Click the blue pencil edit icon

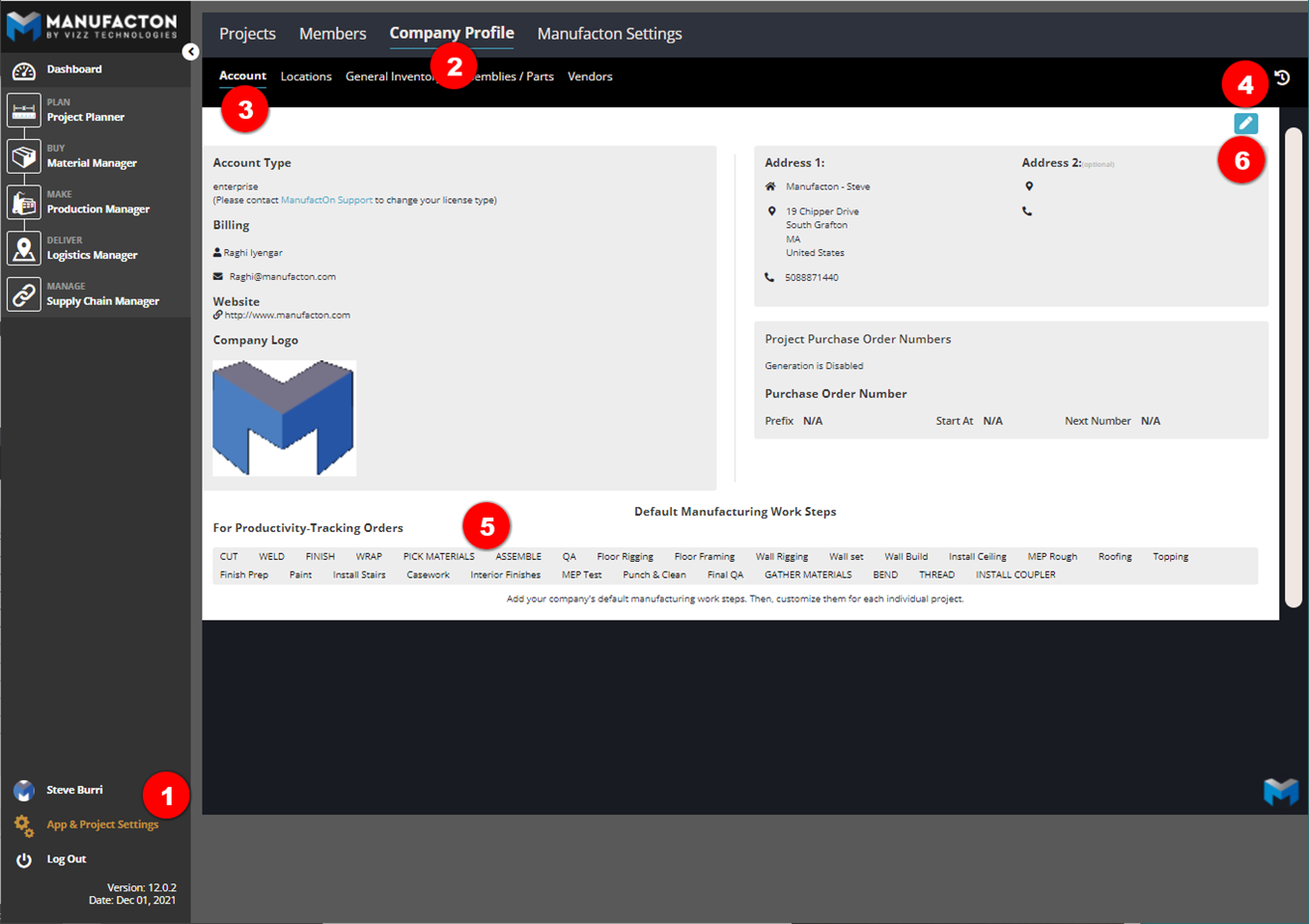pos(1245,124)
